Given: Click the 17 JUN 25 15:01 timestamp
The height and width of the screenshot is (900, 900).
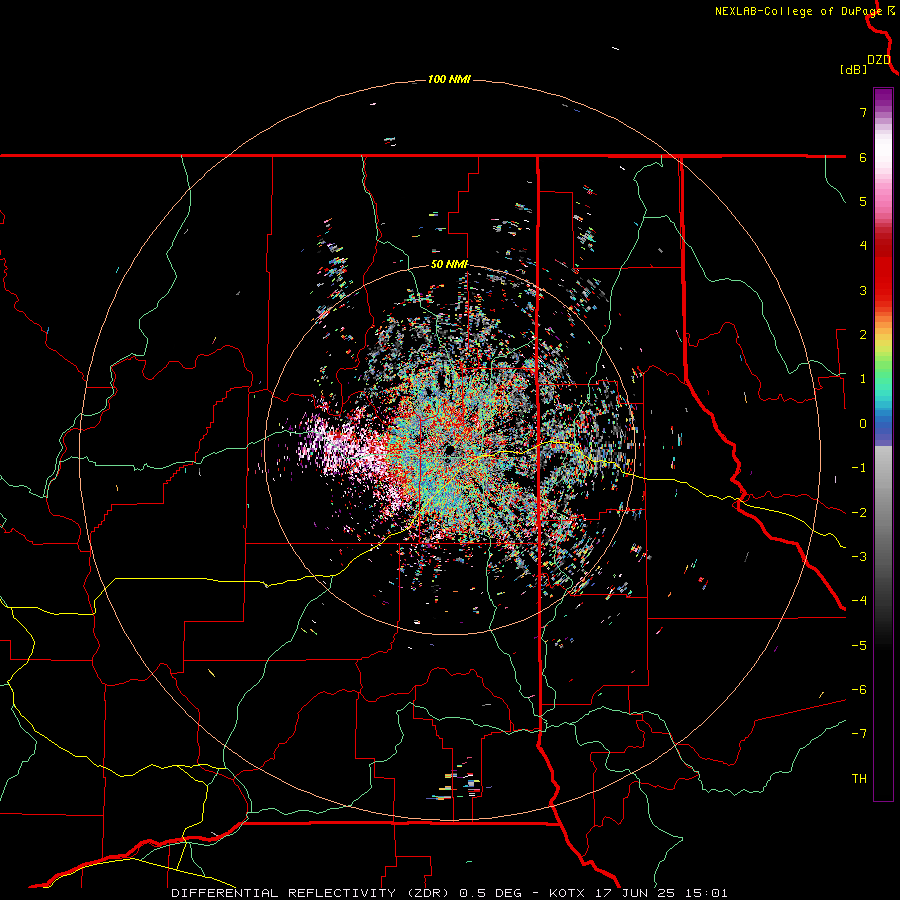Looking at the screenshot, I should point(662,893).
